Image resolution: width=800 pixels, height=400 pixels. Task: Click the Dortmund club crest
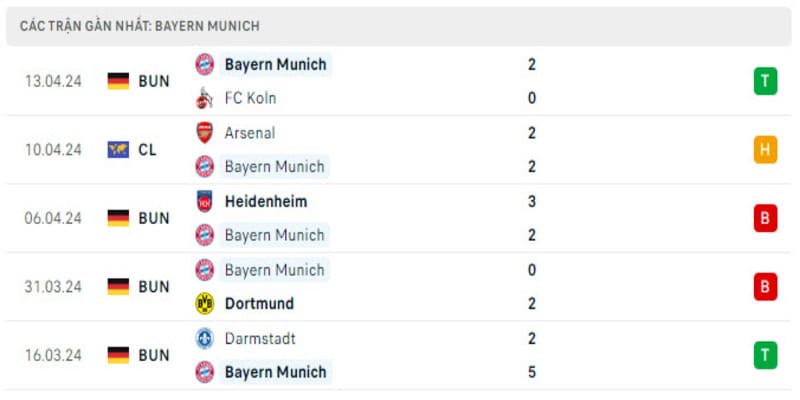[204, 303]
